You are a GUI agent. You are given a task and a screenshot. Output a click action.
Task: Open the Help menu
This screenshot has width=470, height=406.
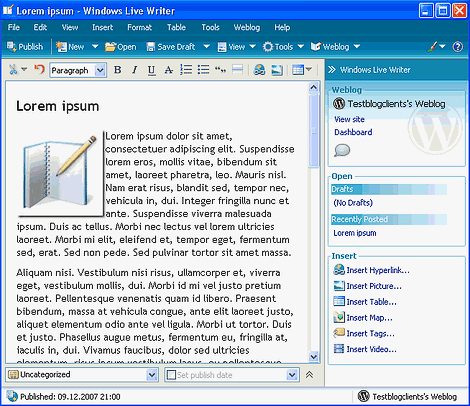tap(282, 27)
